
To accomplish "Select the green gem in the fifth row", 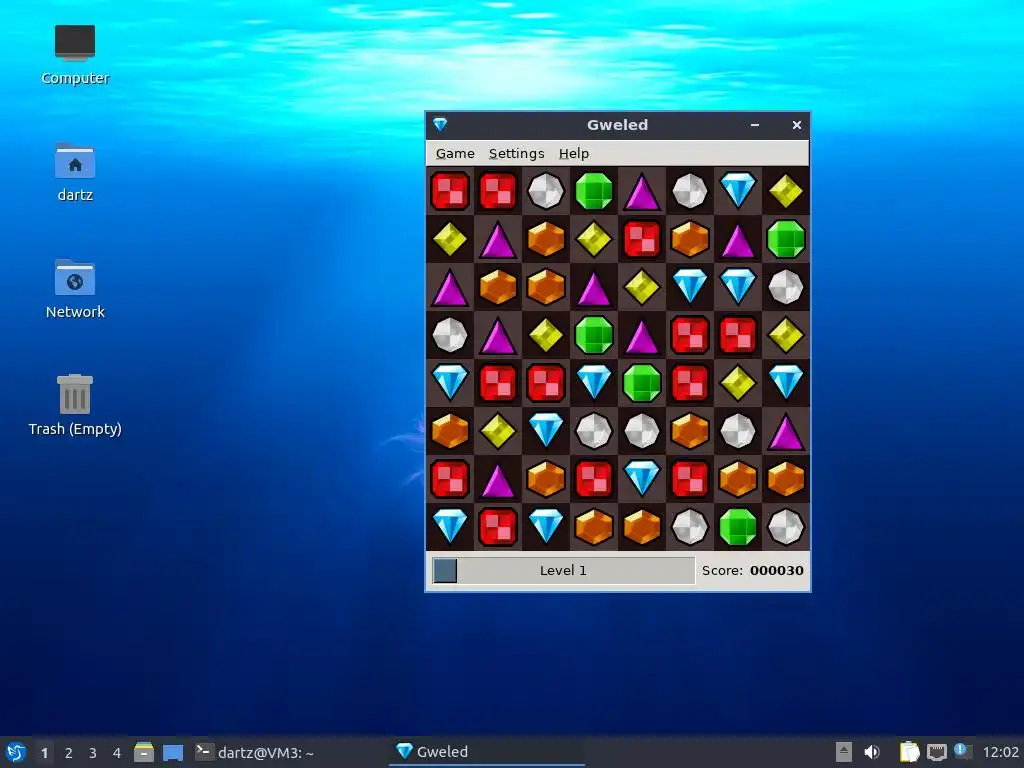I will click(642, 383).
